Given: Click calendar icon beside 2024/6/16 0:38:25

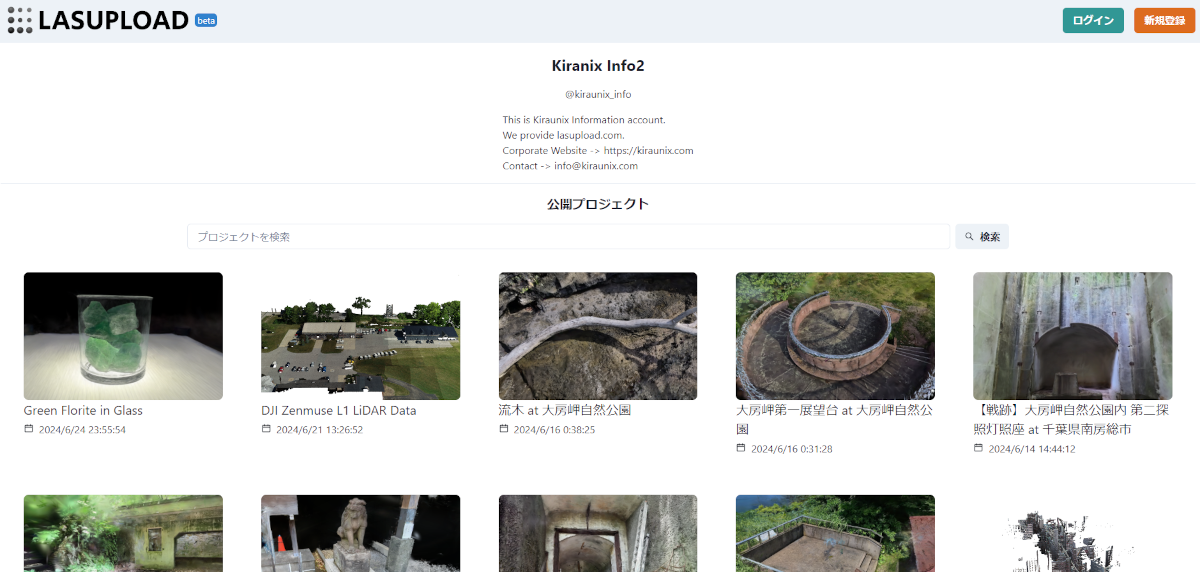Looking at the screenshot, I should pos(504,429).
